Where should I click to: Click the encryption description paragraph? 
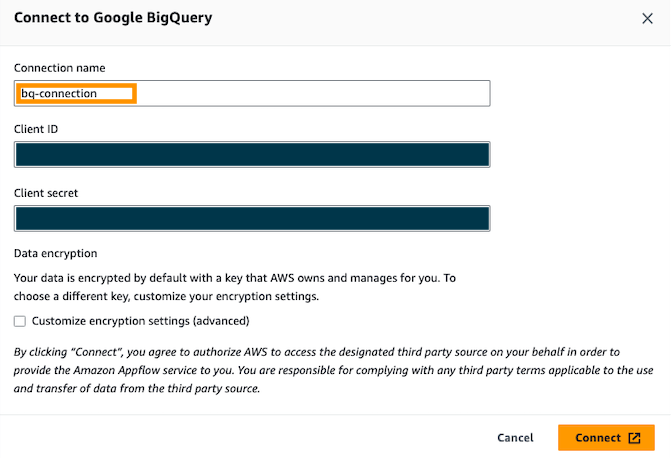click(234, 287)
